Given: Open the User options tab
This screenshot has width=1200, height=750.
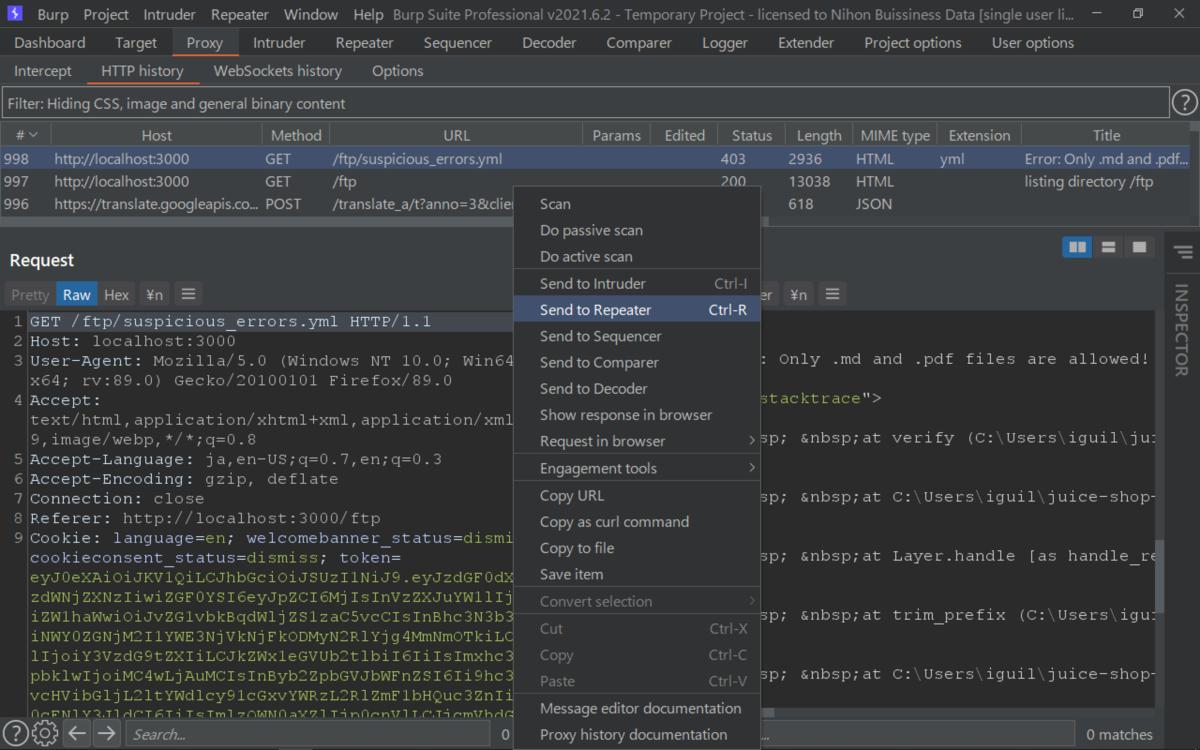Looking at the screenshot, I should click(x=1033, y=43).
